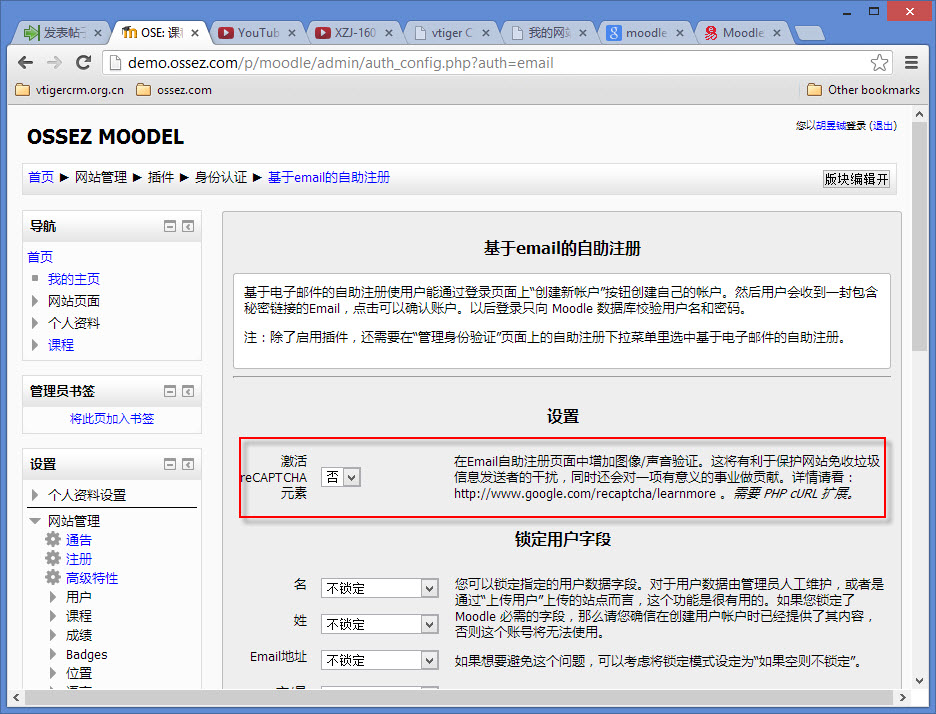Click the vertical scrollbar down arrow
Image resolution: width=936 pixels, height=714 pixels.
tap(919, 681)
